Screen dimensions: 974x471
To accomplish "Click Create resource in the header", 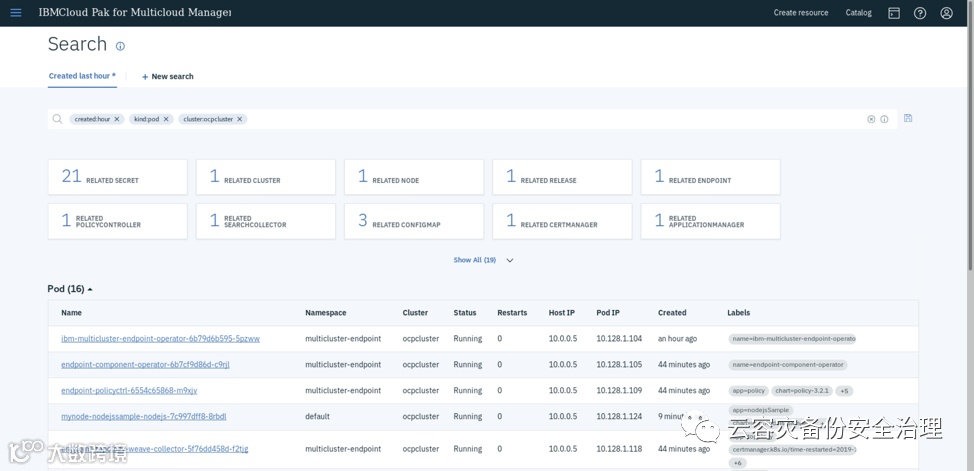I will coord(801,12).
